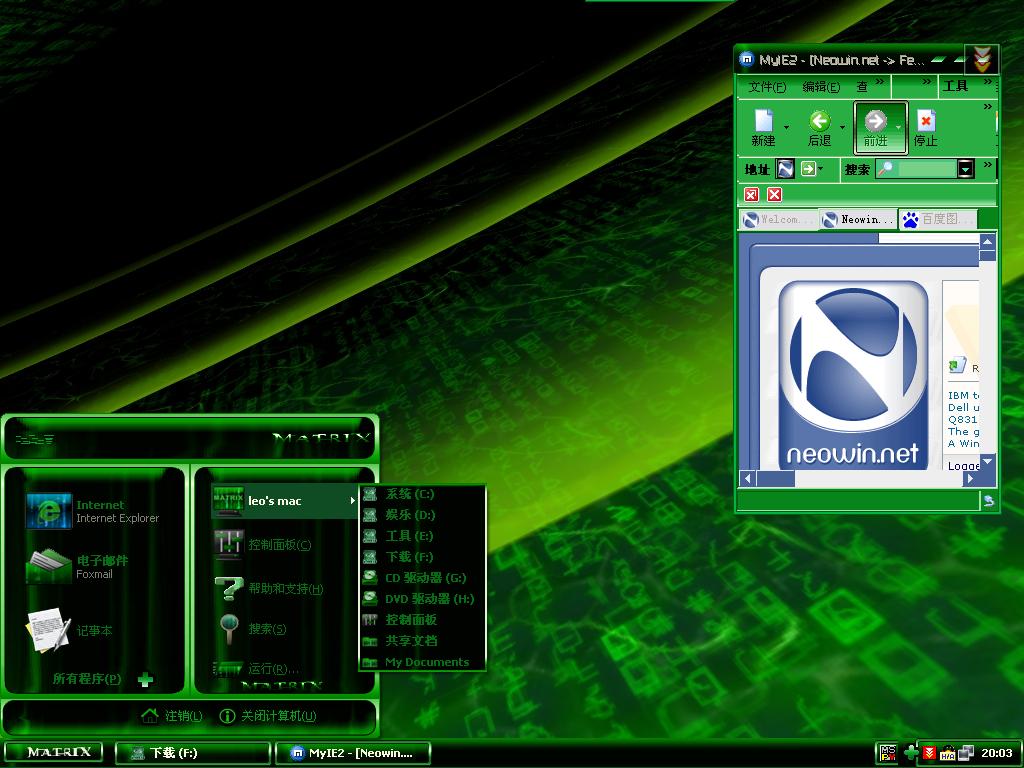Click the 注销(L) log off button
Image resolution: width=1024 pixels, height=768 pixels.
coord(172,716)
